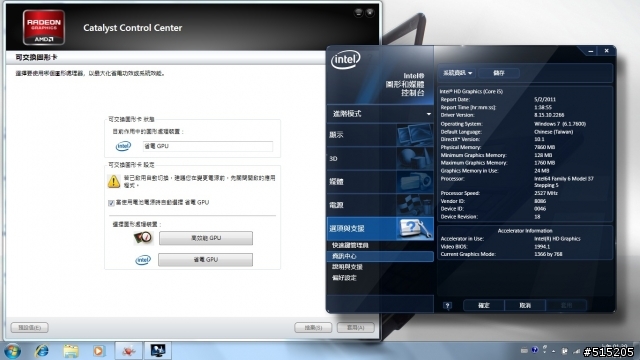Open Windows Explorer folder in taskbar
The width and height of the screenshot is (640, 360).
coord(71,351)
